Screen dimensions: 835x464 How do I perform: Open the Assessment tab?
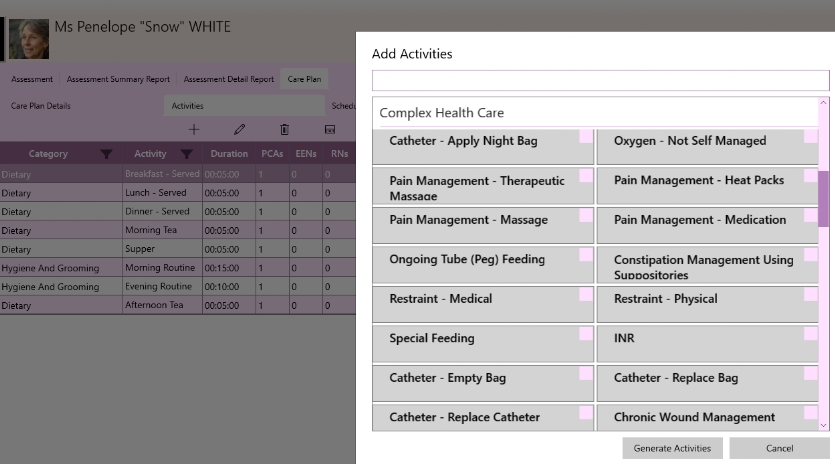point(32,79)
